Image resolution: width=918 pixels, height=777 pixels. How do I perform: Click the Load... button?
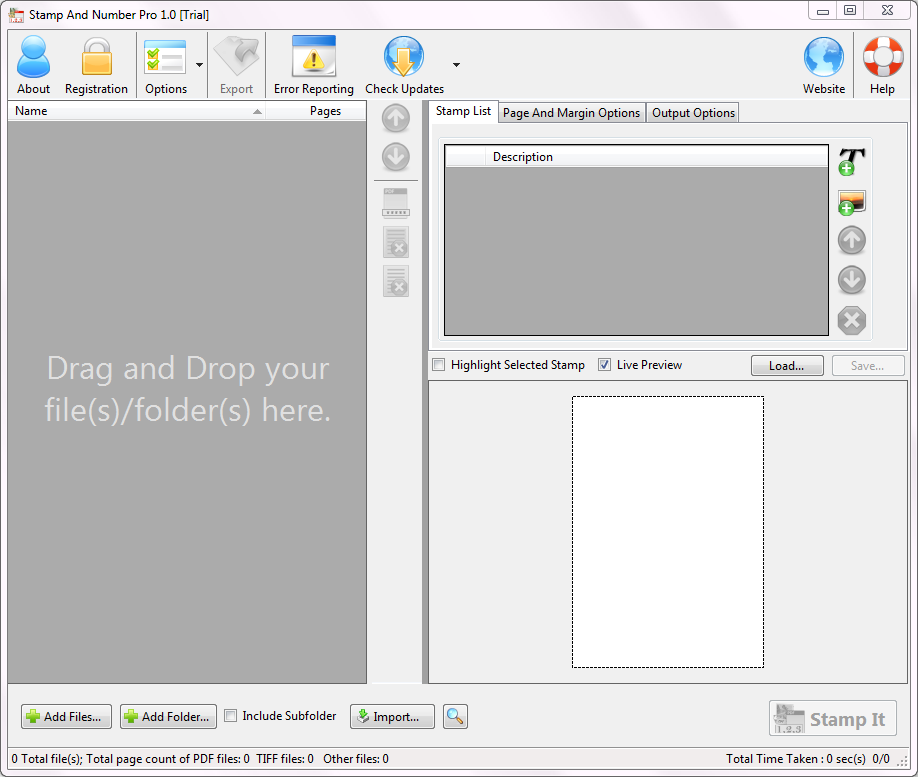tap(786, 366)
